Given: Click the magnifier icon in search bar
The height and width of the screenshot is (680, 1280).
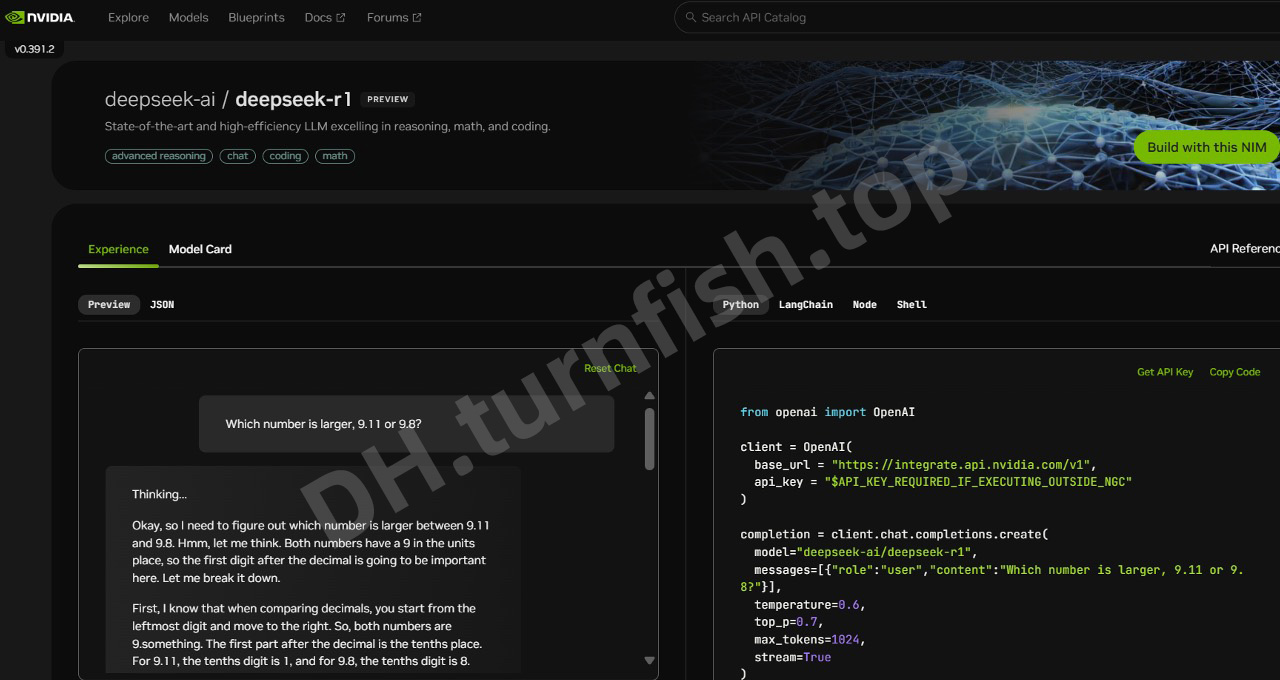Looking at the screenshot, I should click(690, 17).
